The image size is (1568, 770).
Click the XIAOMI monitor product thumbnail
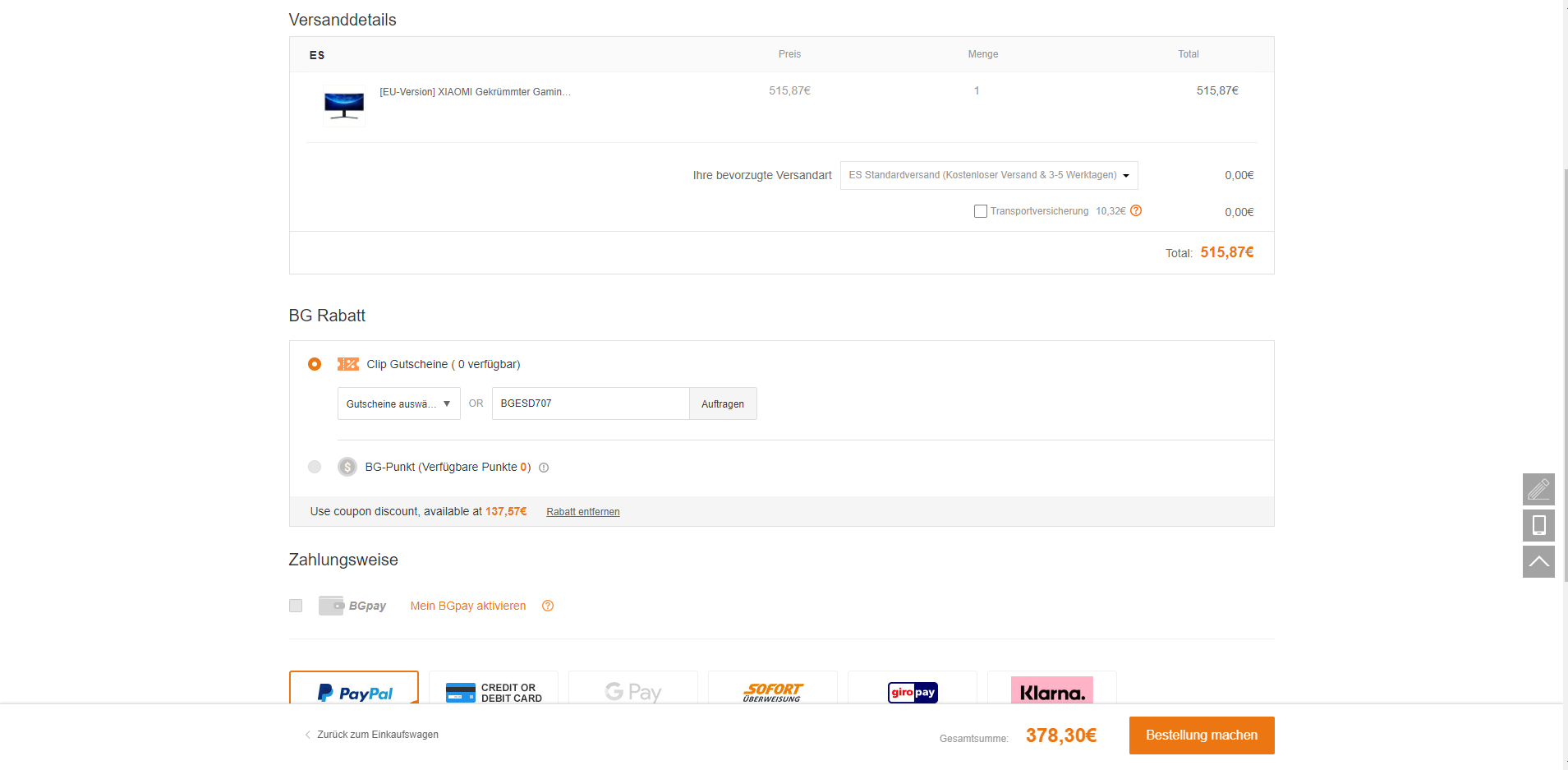pos(344,105)
